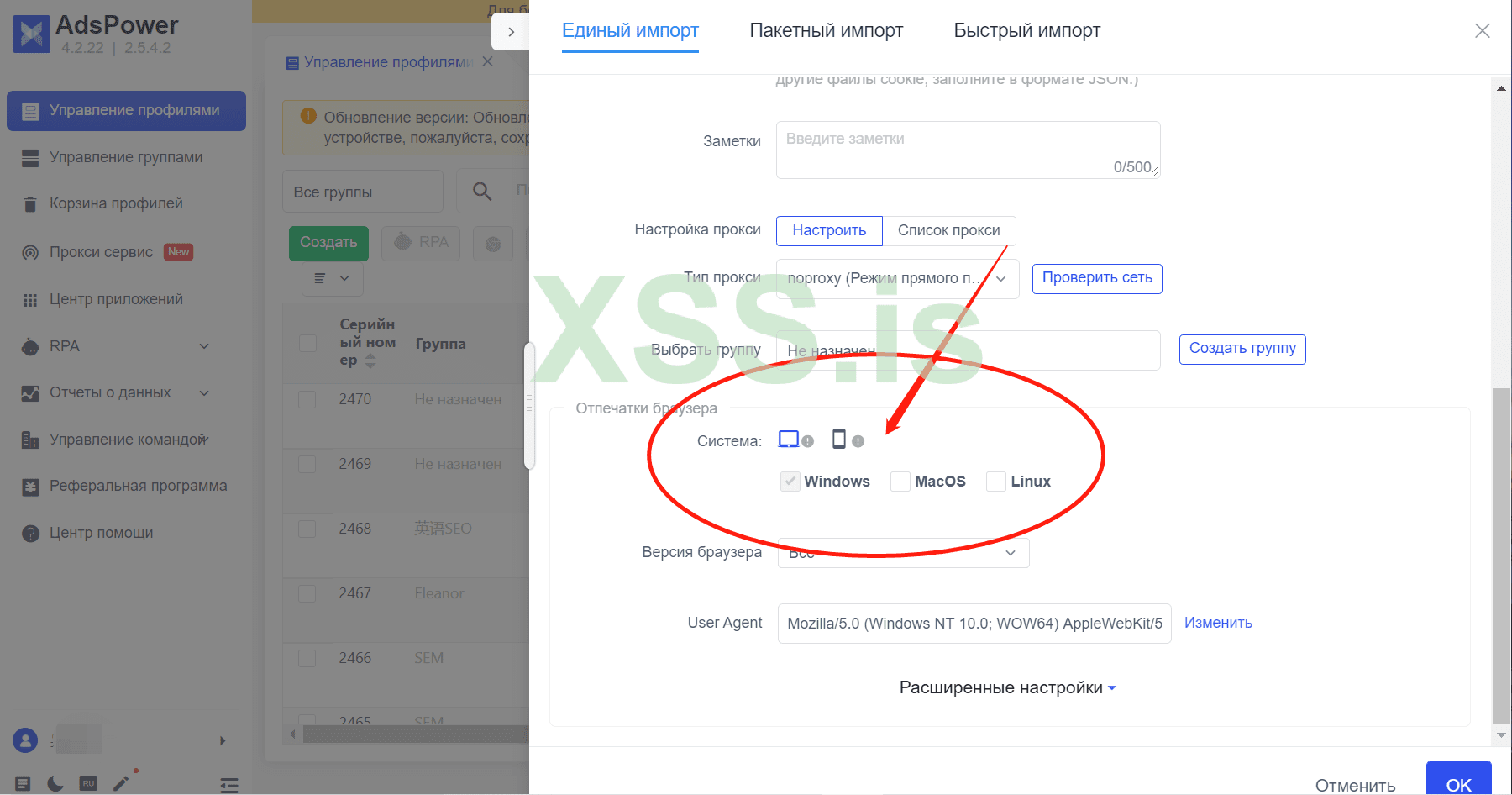The height and width of the screenshot is (795, 1512).
Task: Click the info icon beside mobile
Action: click(858, 441)
